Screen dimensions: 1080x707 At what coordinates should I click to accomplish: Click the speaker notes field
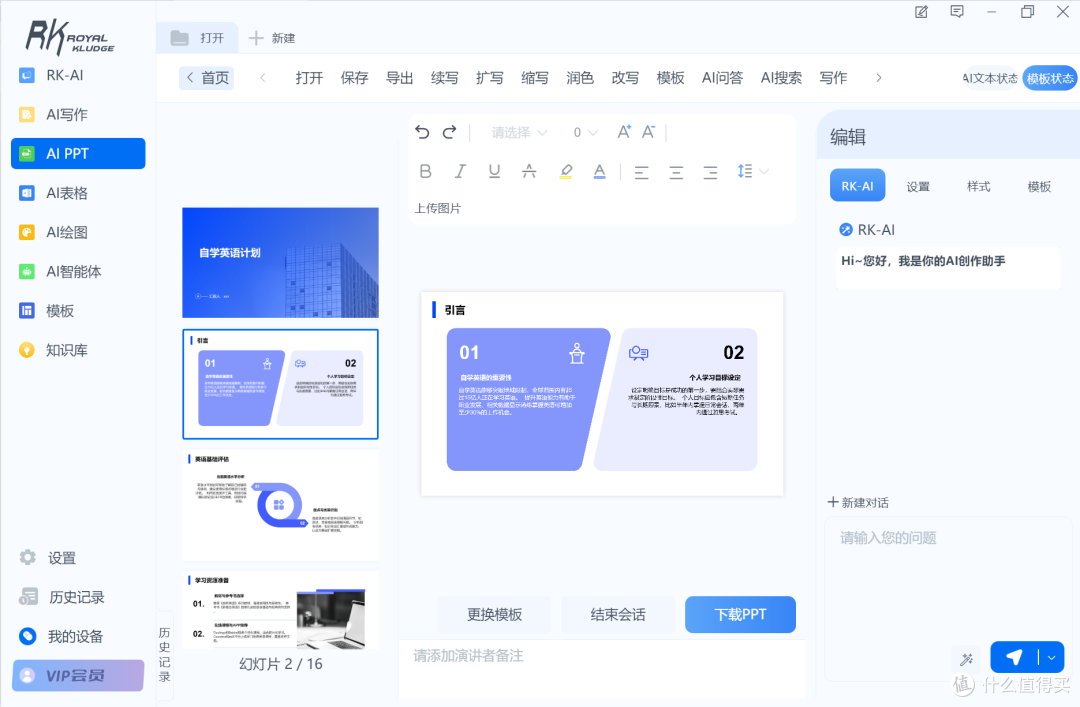coord(602,668)
